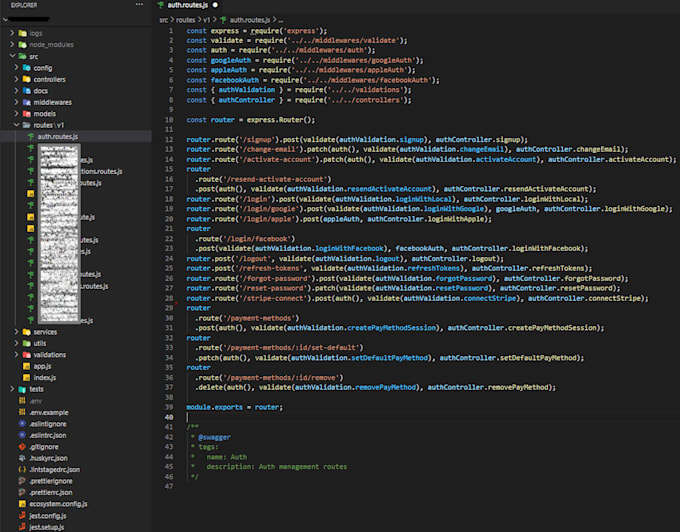The width and height of the screenshot is (680, 532).
Task: Expand the middlewares folder chevron
Action: point(16,102)
